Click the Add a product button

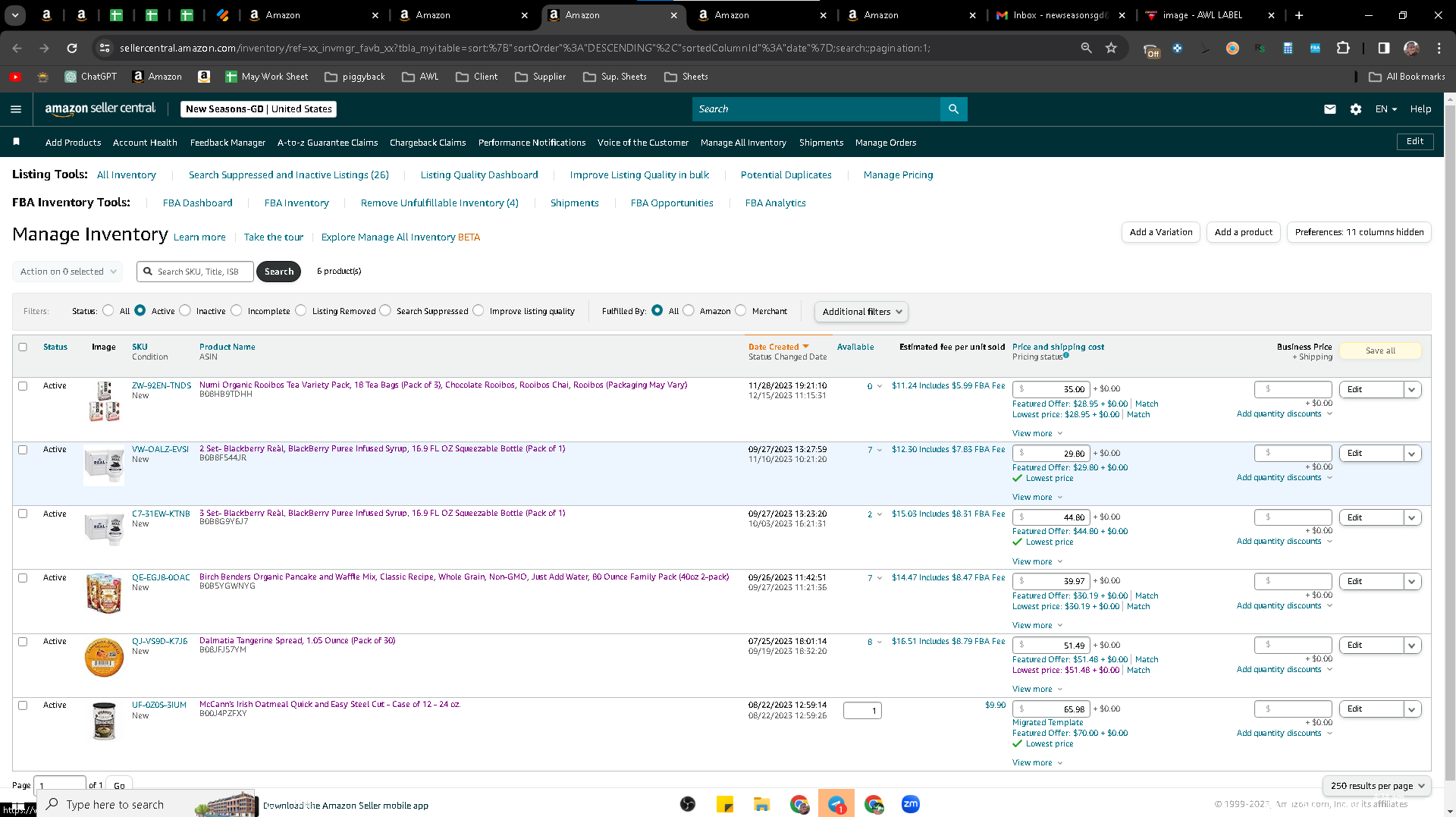point(1244,232)
